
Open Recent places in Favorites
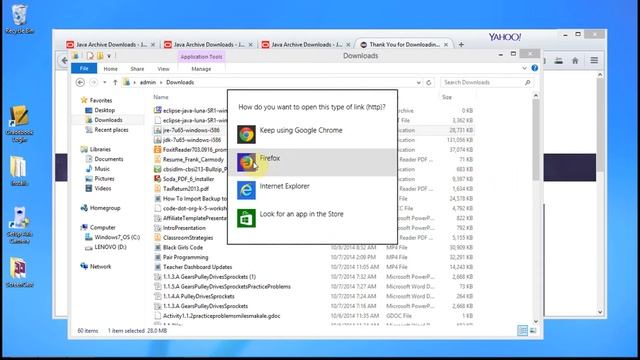pyautogui.click(x=111, y=130)
